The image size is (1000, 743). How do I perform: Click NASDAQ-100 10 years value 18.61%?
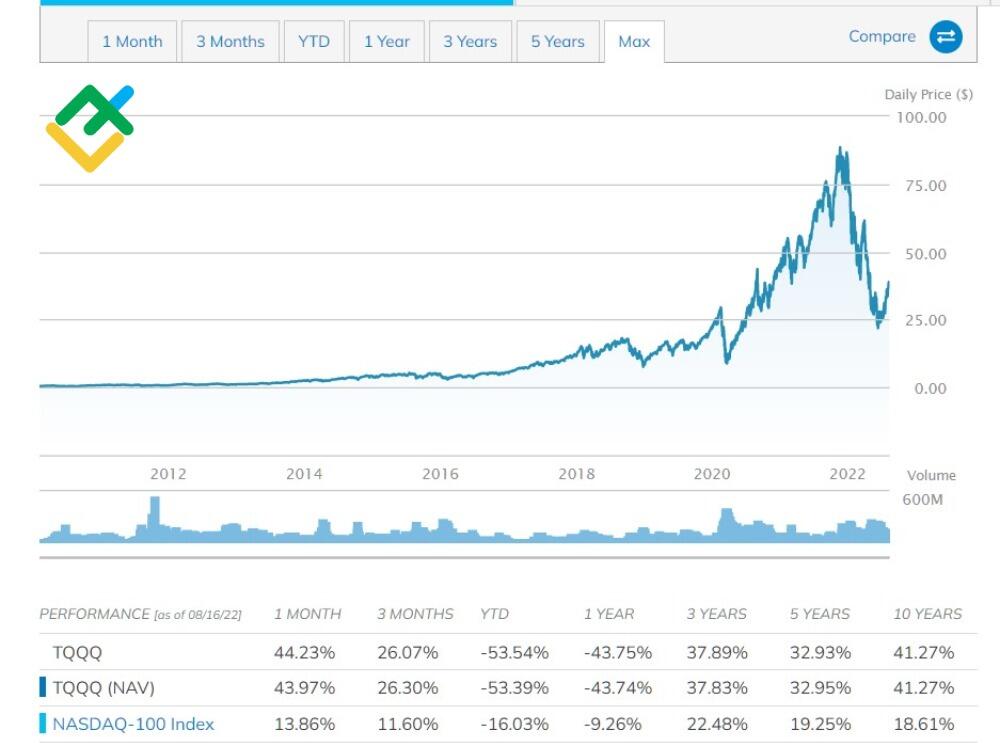click(x=923, y=724)
